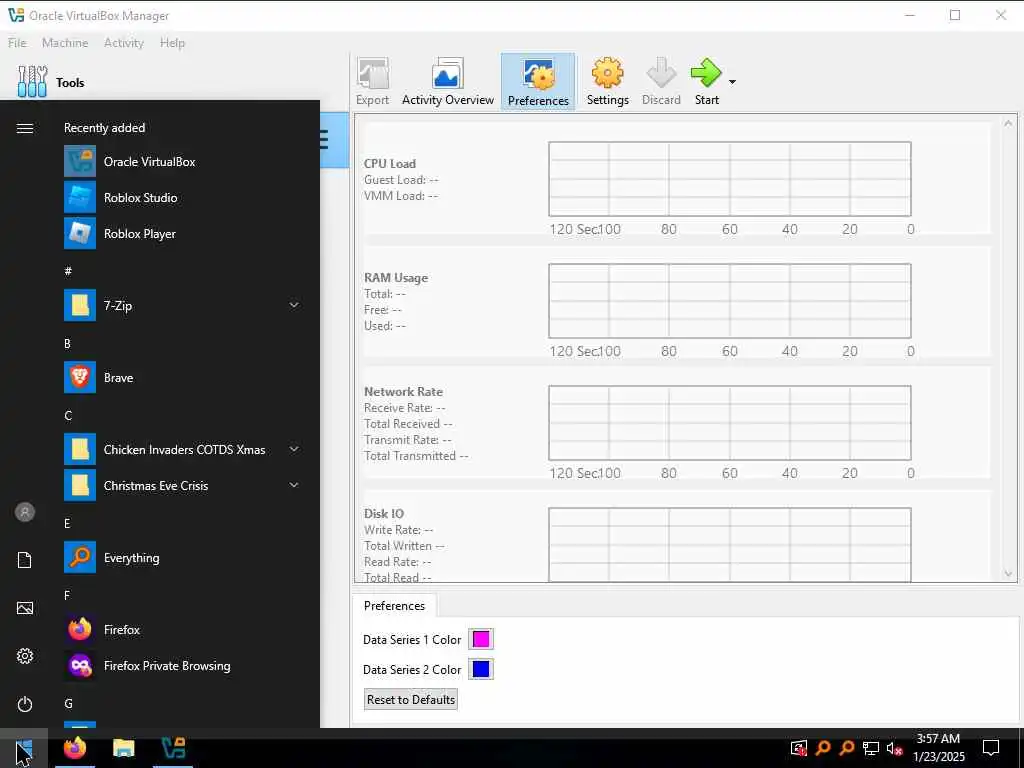Open the notification center icon
The height and width of the screenshot is (768, 1024).
point(991,748)
